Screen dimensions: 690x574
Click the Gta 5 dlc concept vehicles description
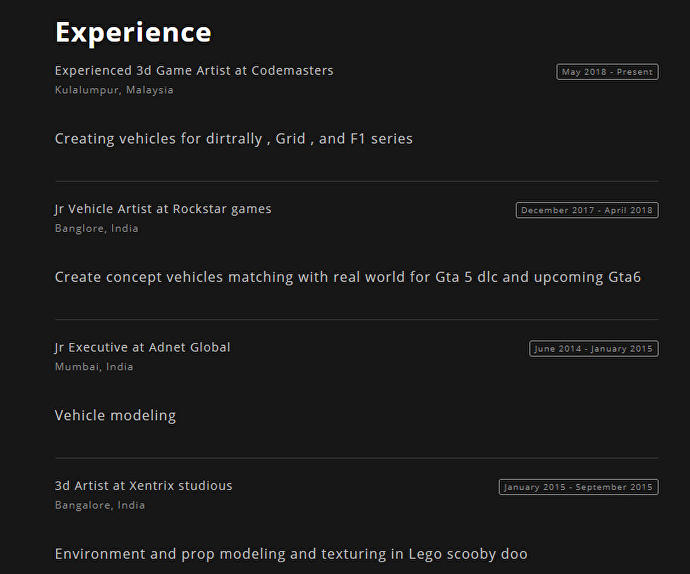coord(347,277)
